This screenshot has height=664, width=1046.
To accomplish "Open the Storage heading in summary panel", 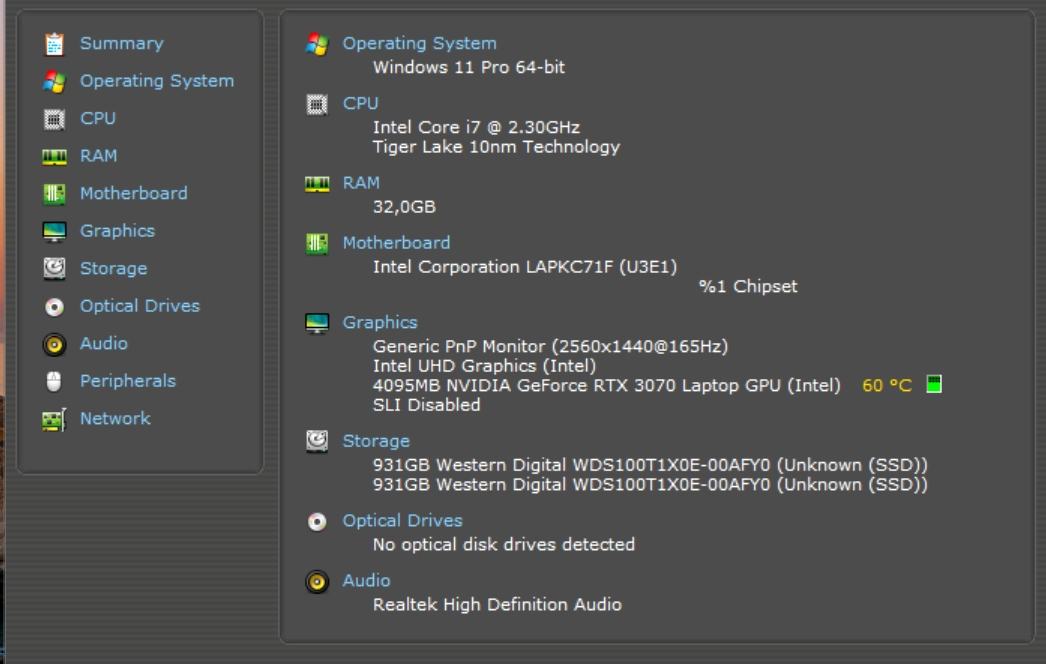I will (375, 441).
